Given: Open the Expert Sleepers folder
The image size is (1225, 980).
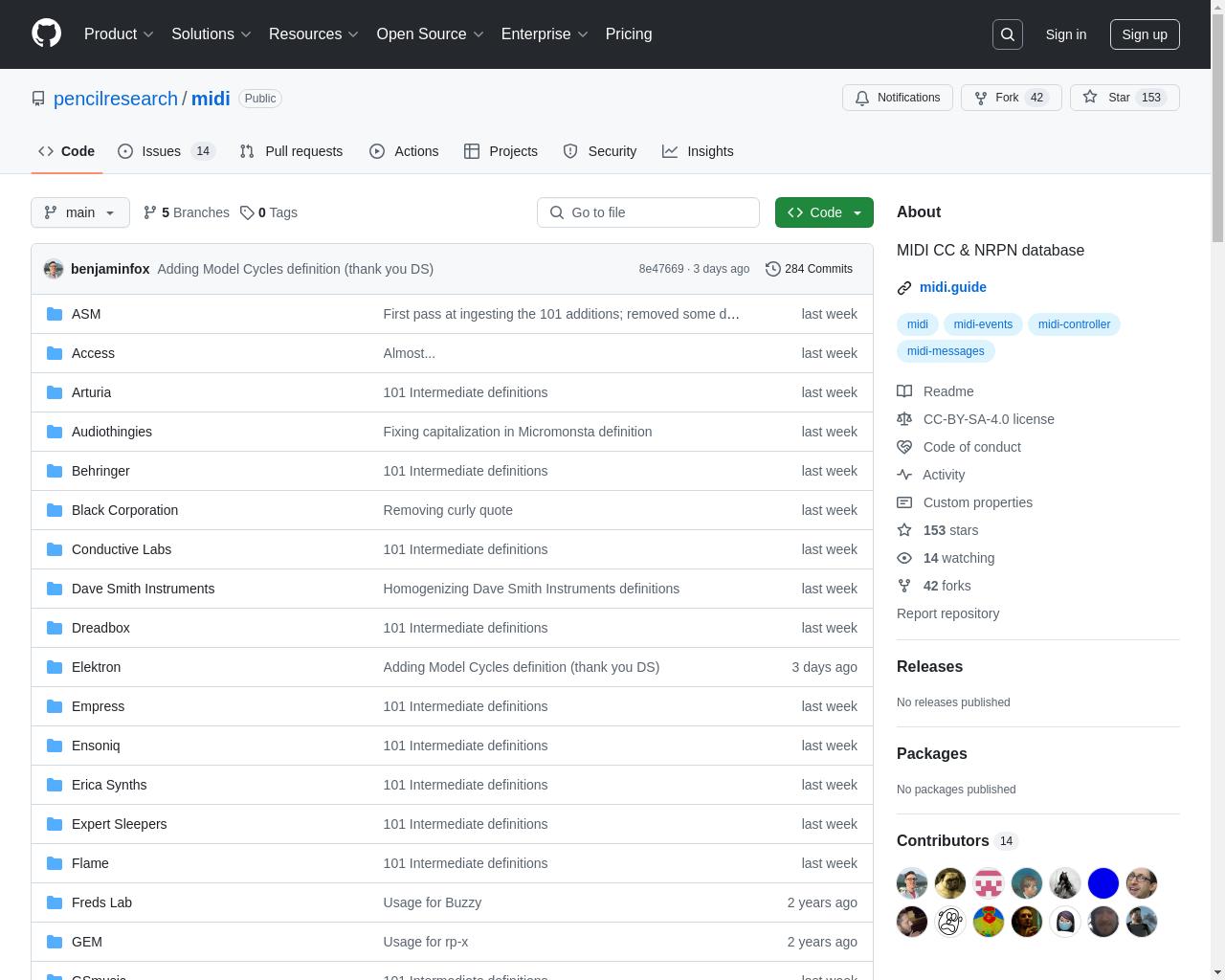Looking at the screenshot, I should (x=119, y=824).
